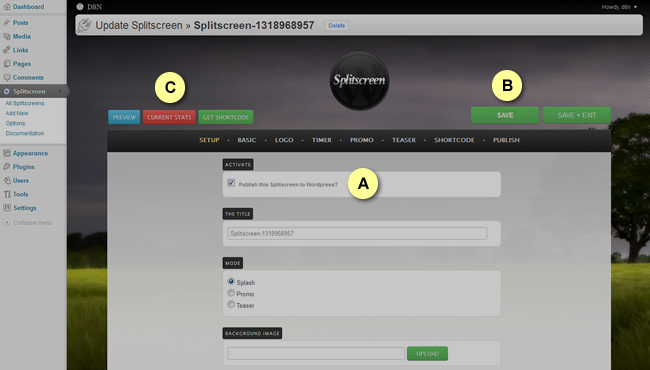Image resolution: width=650 pixels, height=370 pixels.
Task: Switch to the LOGO tab
Action: [284, 140]
